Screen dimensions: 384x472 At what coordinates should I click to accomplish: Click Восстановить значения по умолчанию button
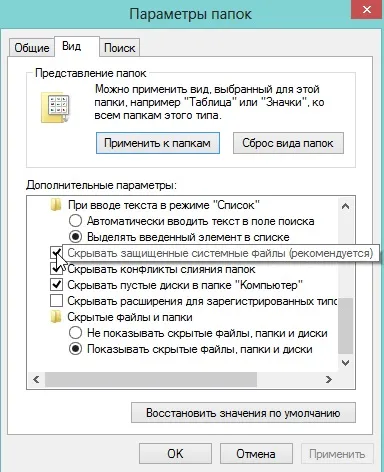(243, 413)
